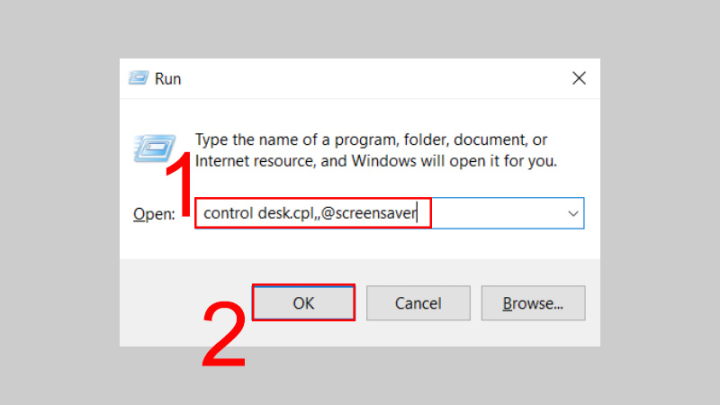Click the "Type the name of a program" line

pos(371,140)
